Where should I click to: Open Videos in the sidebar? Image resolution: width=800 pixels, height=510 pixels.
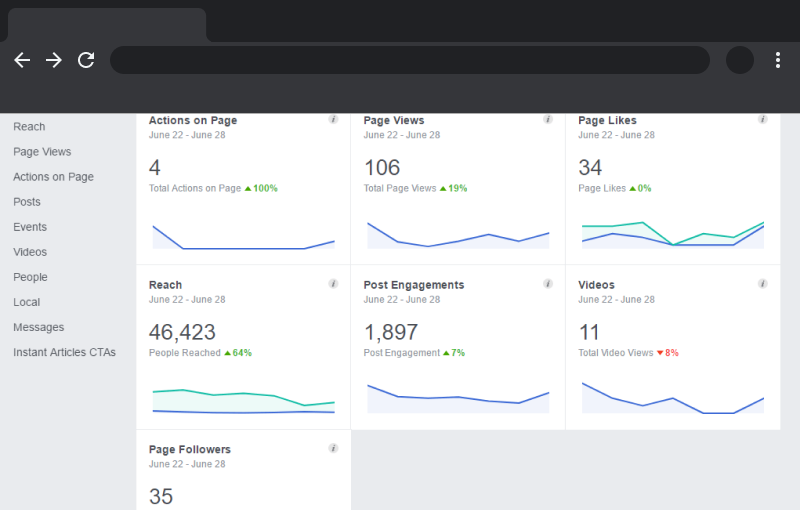click(x=30, y=251)
